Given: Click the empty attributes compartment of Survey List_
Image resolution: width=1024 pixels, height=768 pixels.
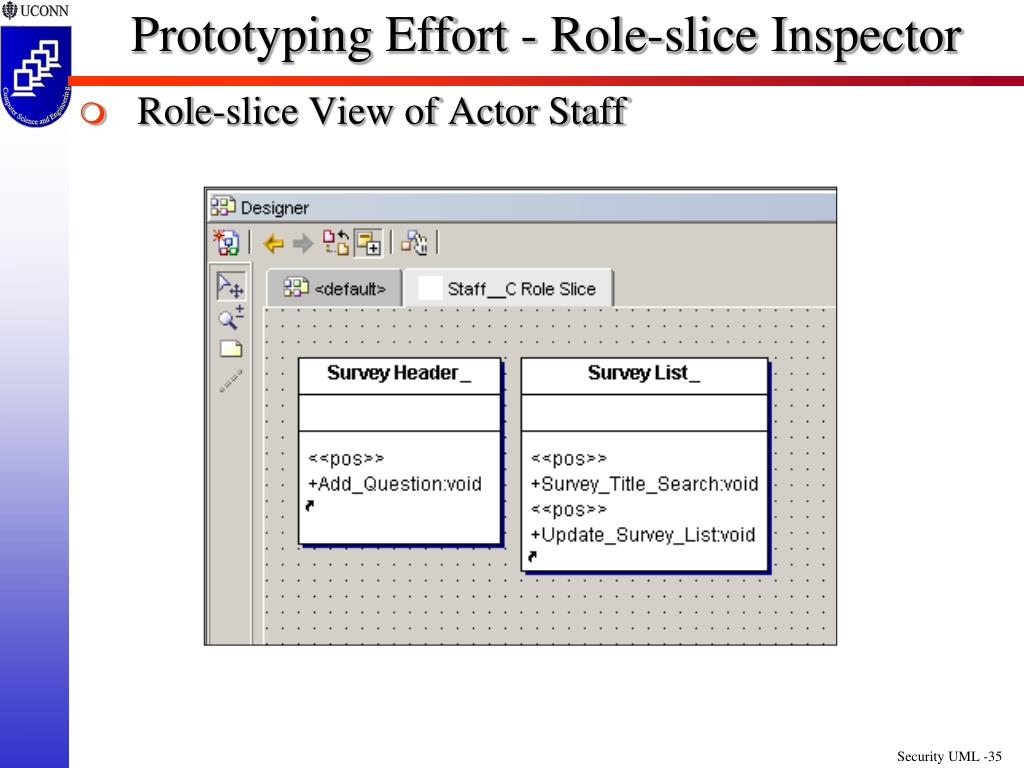Looking at the screenshot, I should click(x=644, y=413).
